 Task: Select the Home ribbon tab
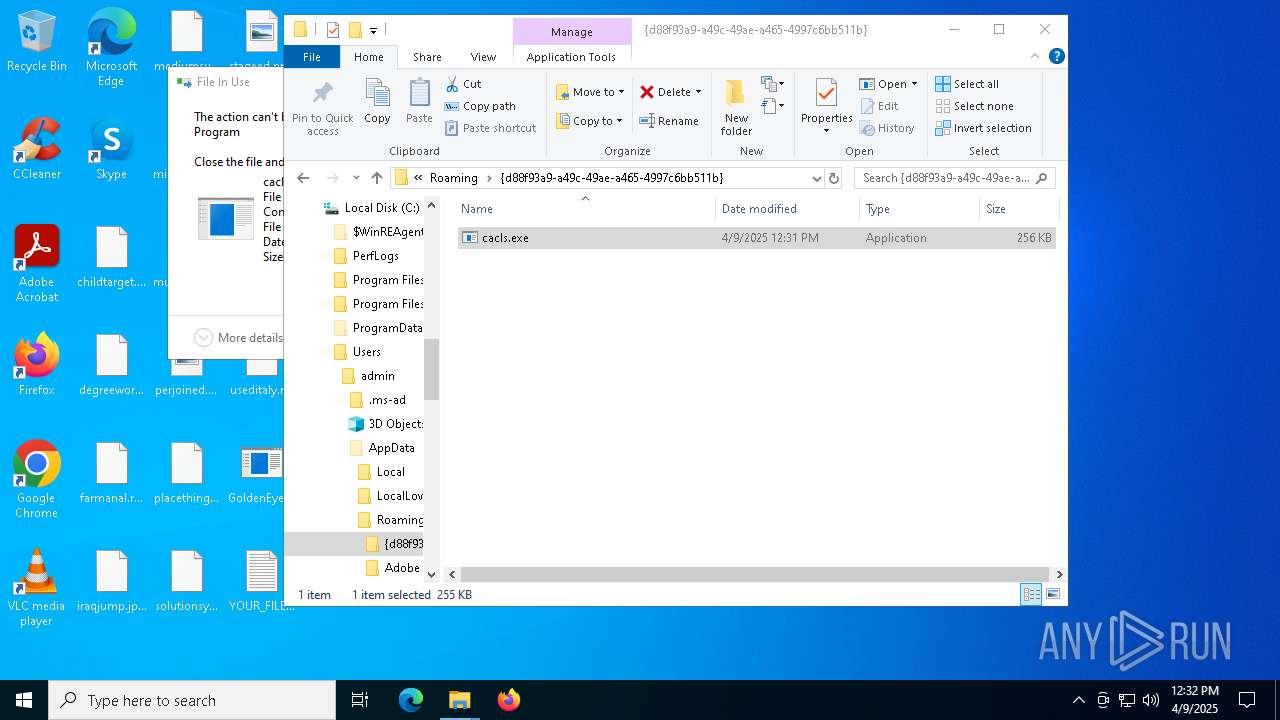[x=368, y=57]
